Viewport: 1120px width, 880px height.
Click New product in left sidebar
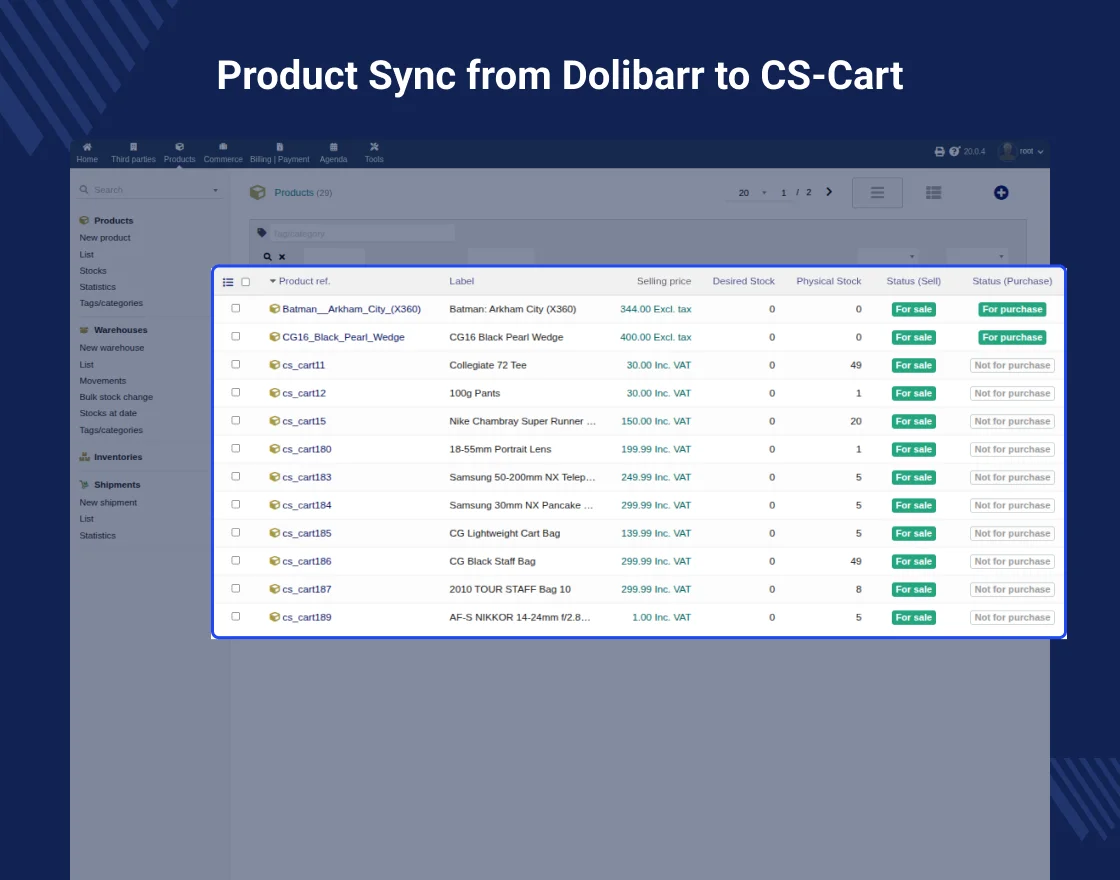(105, 238)
